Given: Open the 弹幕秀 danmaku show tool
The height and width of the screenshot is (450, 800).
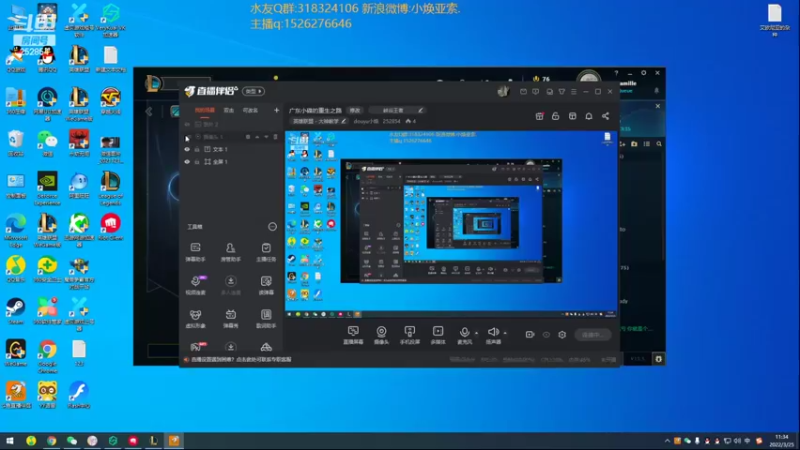Looking at the screenshot, I should pos(231,318).
